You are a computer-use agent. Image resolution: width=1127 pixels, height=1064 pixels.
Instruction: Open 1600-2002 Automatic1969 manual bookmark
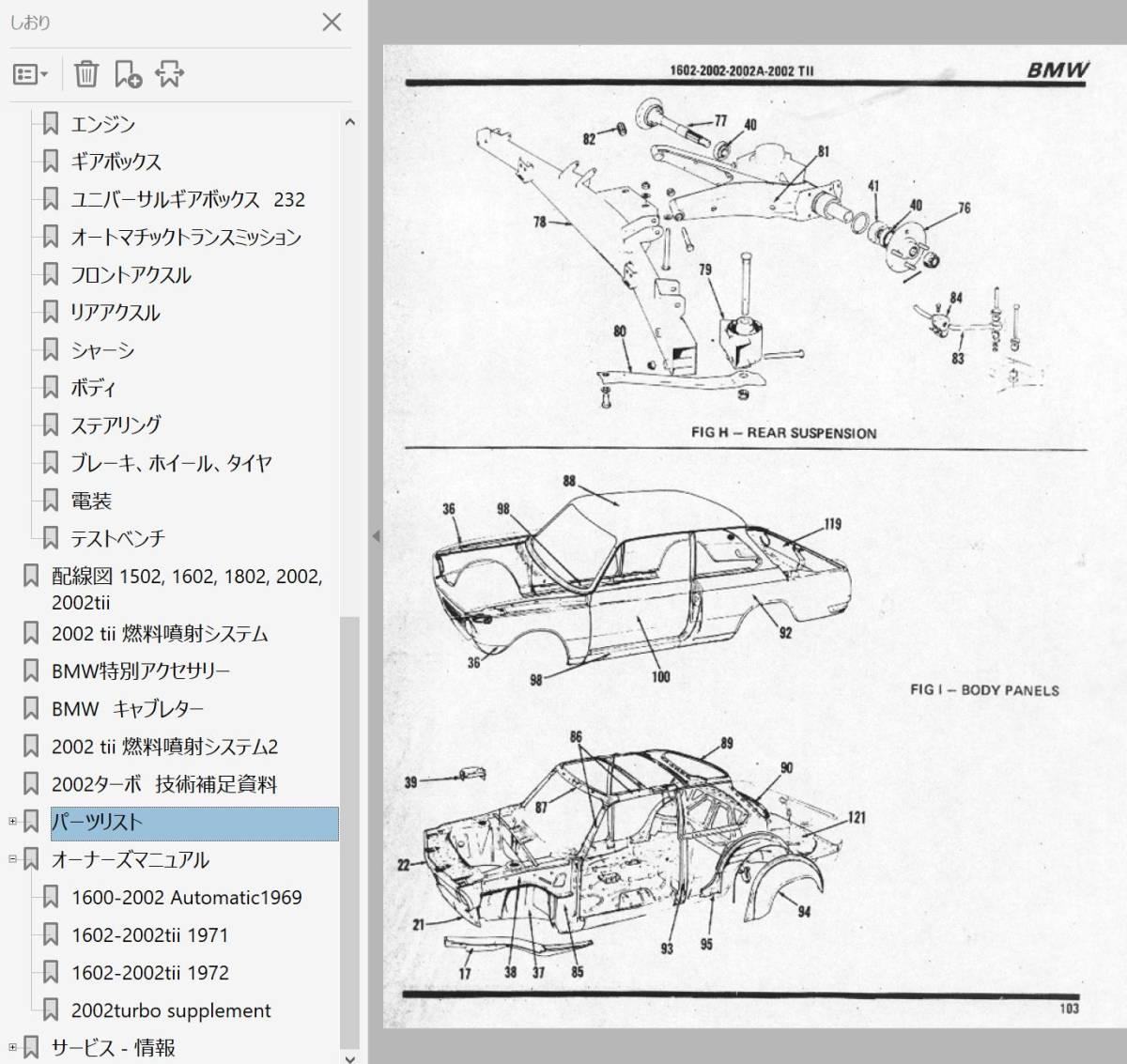(187, 897)
